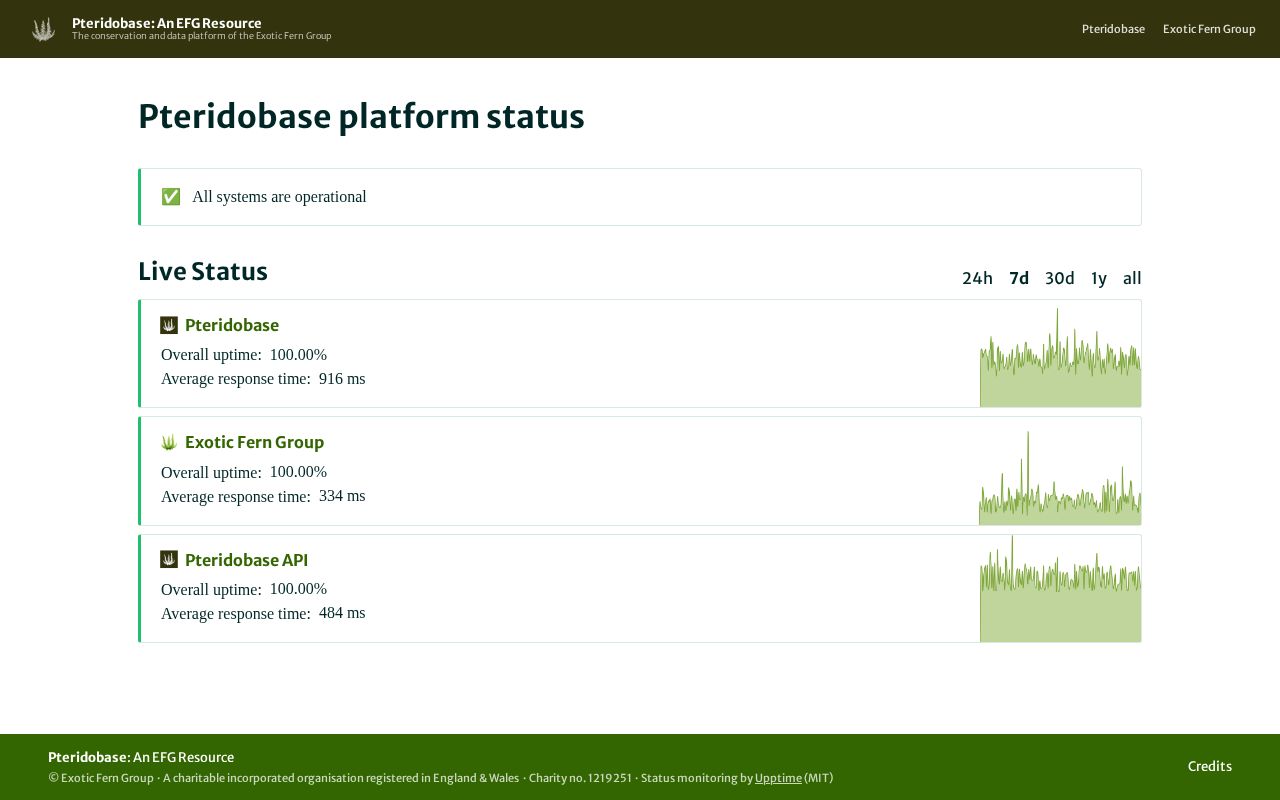Image resolution: width=1280 pixels, height=800 pixels.
Task: Switch to the 1y time range
Action: point(1099,278)
